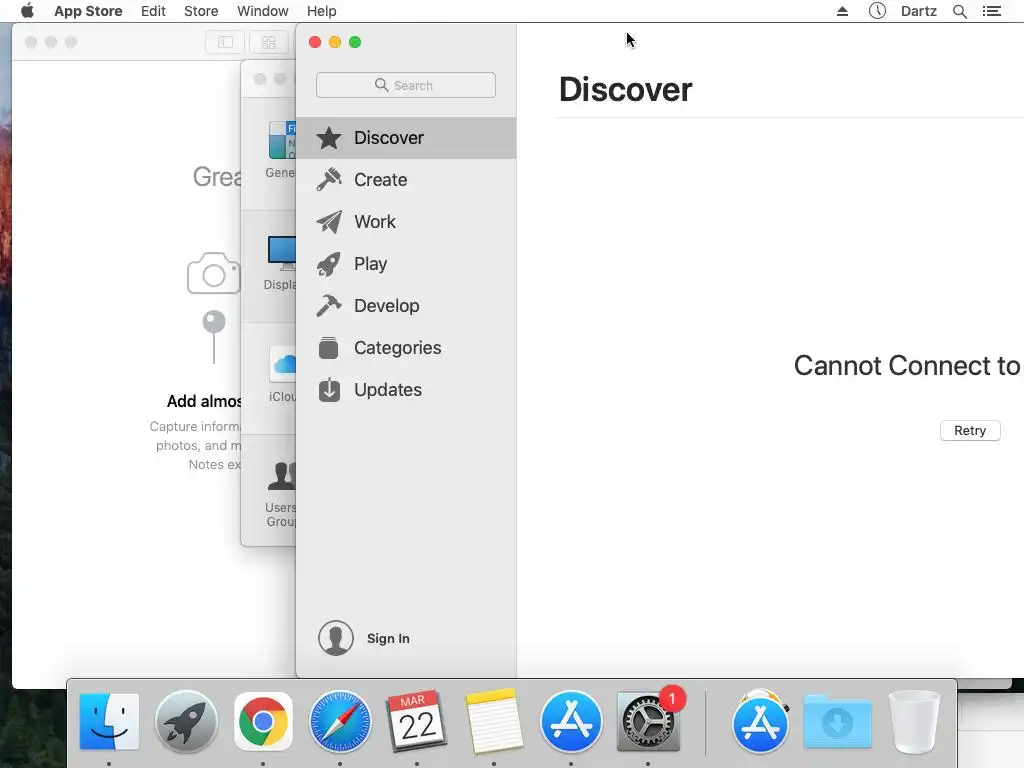Click the "Cannot Connect to" message text

tap(907, 366)
